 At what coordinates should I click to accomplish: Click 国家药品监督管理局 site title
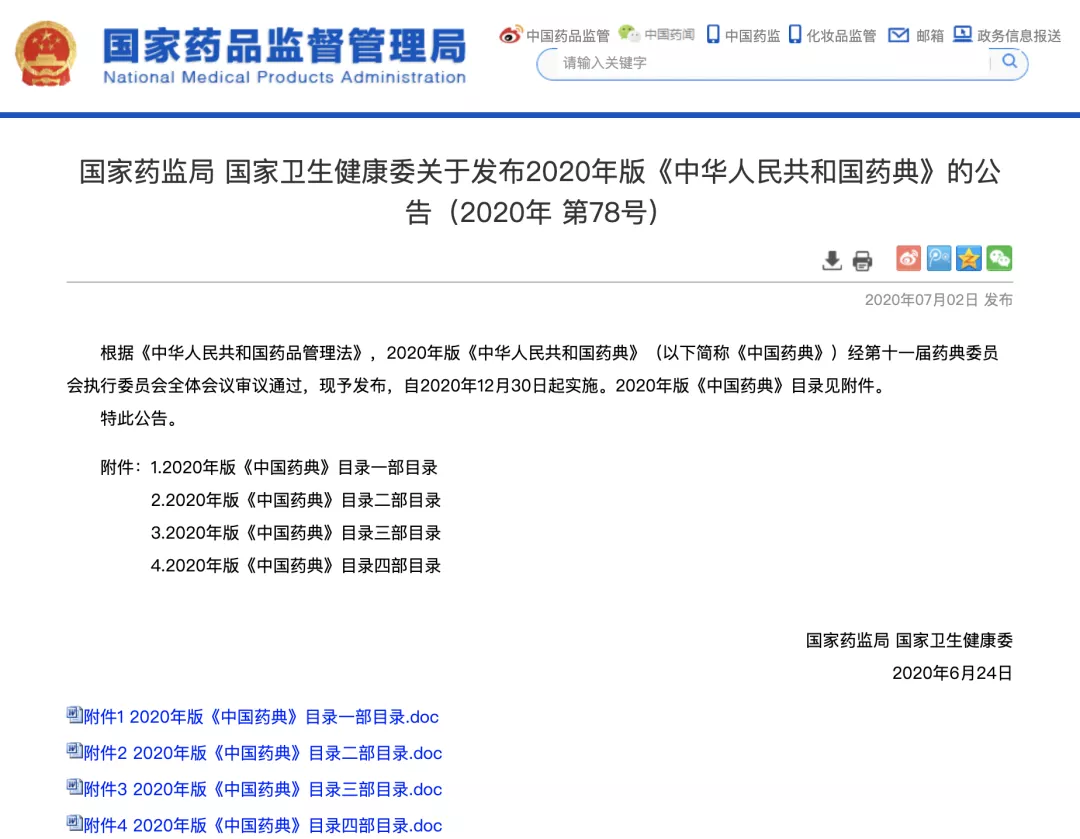pyautogui.click(x=284, y=46)
